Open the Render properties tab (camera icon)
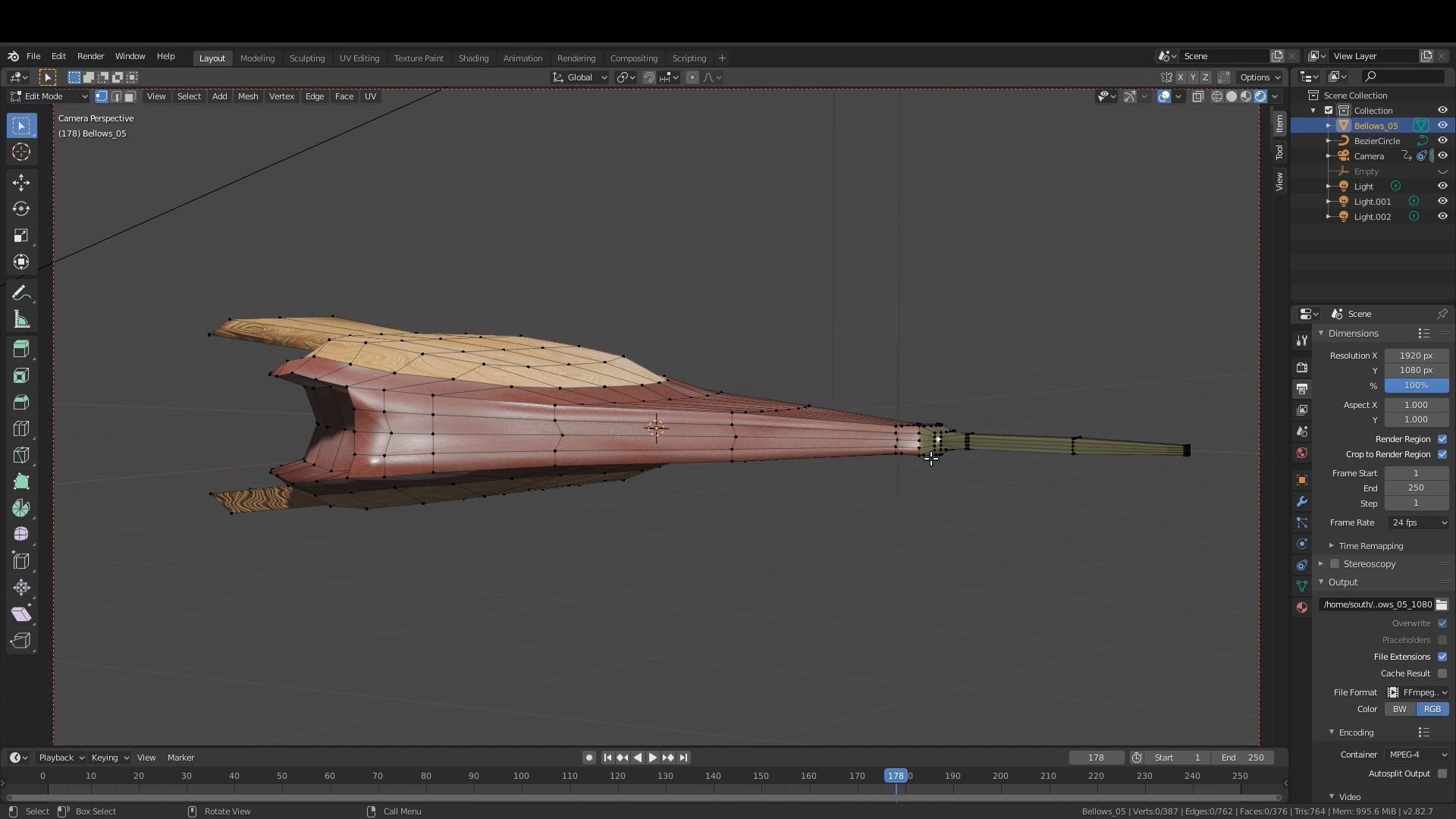This screenshot has width=1456, height=819. [1301, 367]
